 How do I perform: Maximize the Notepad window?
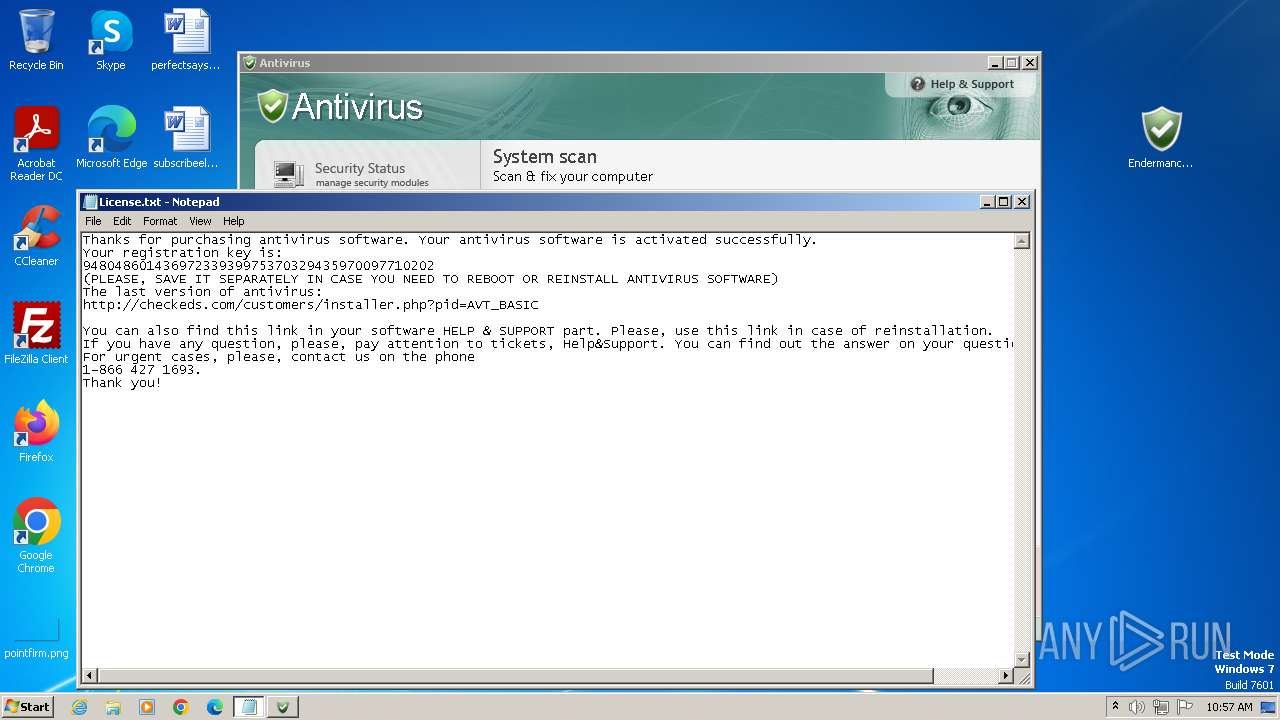pos(1004,202)
